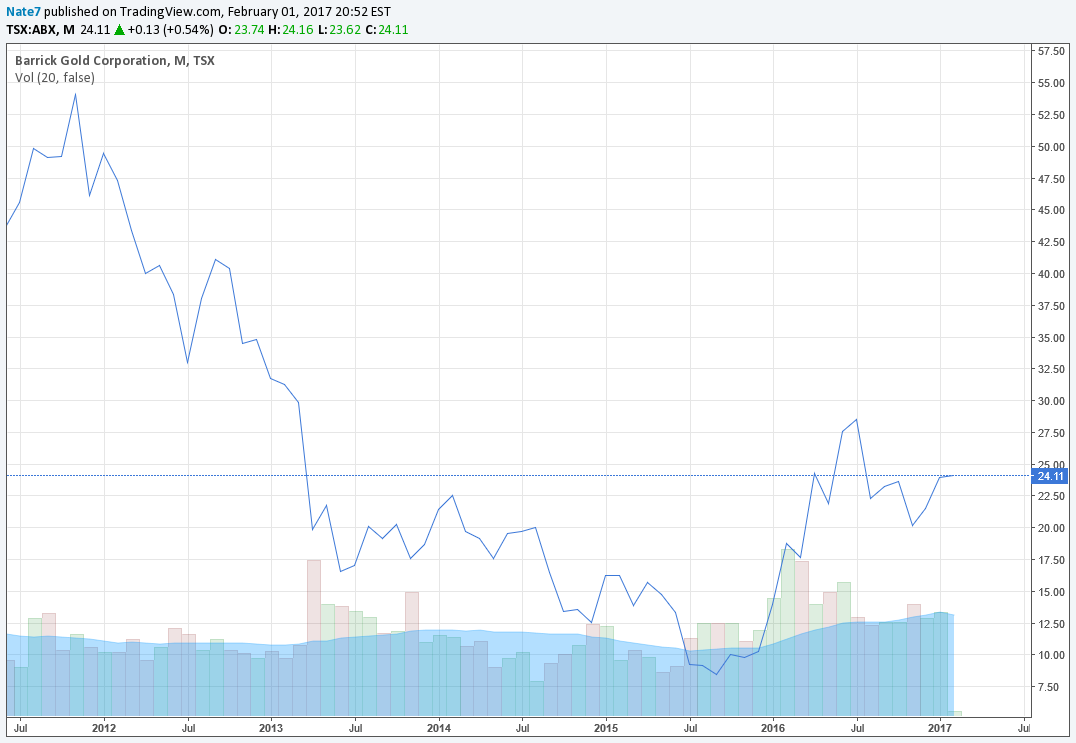Click the 27.50 price axis label
This screenshot has width=1076, height=743.
[x=1051, y=433]
